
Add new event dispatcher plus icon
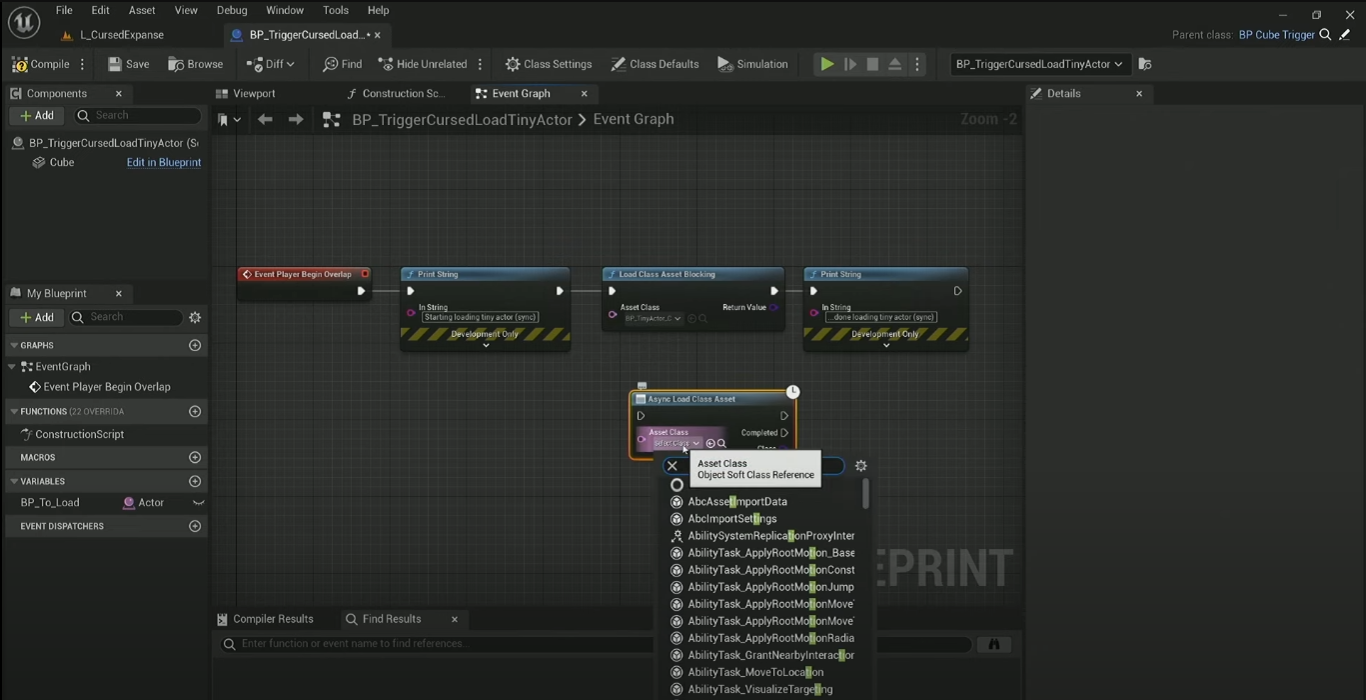[195, 526]
